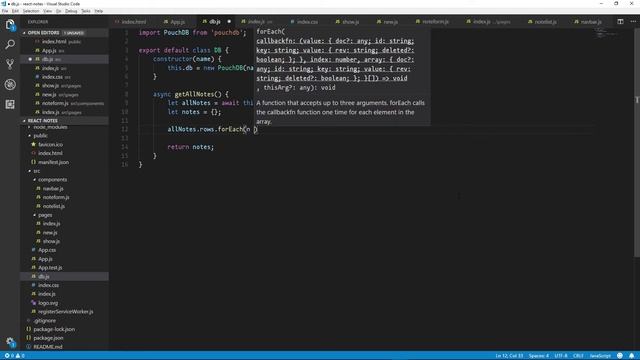Open registerServiceWorker.js in the file tree
Screen dimensions: 640x360
pos(65,312)
